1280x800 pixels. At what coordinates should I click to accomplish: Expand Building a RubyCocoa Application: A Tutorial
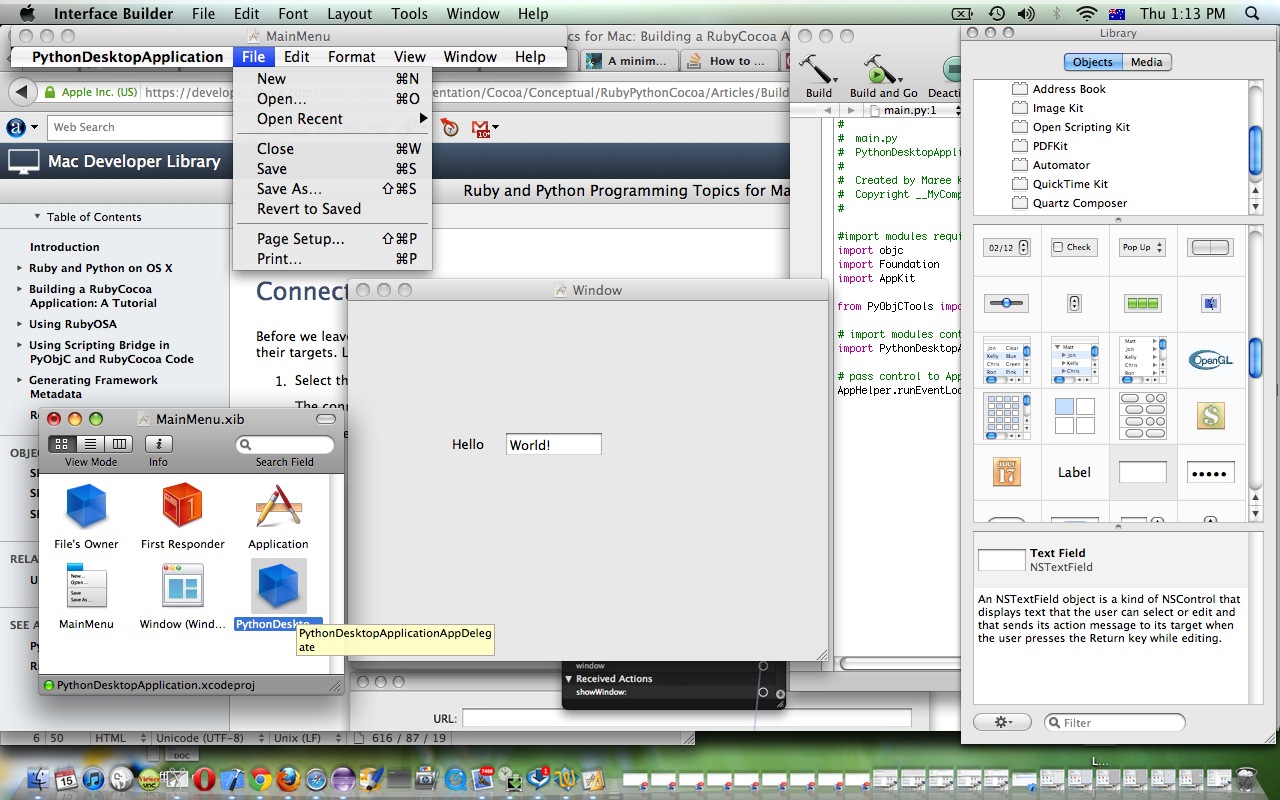pos(19,289)
